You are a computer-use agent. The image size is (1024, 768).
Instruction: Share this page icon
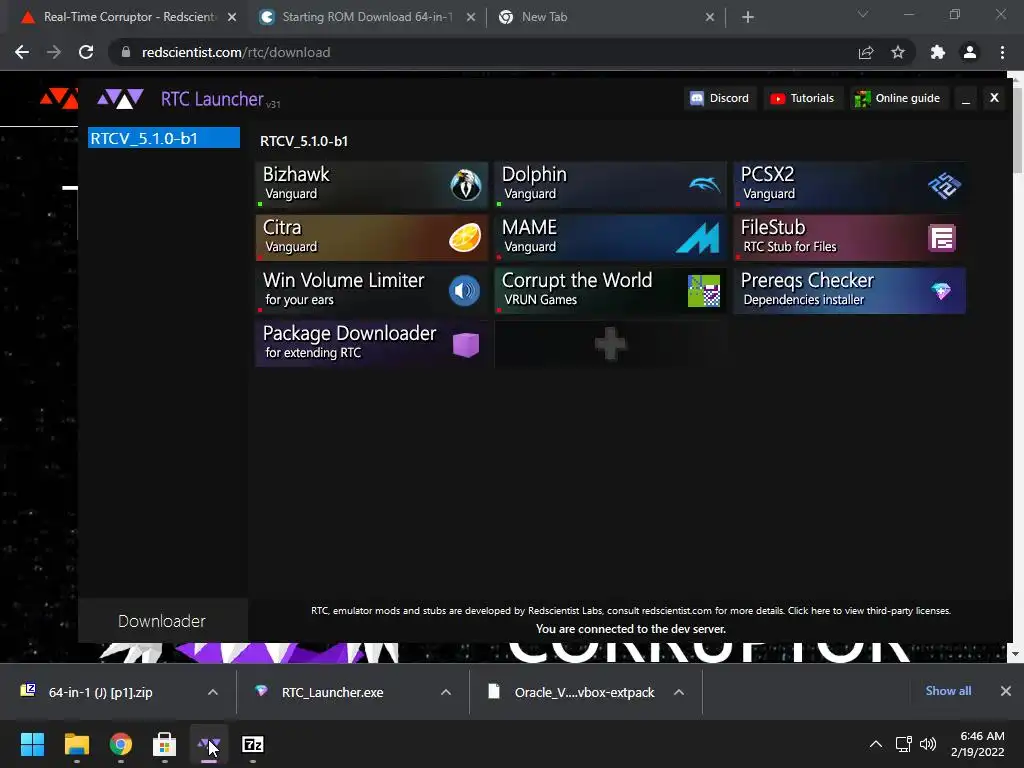(866, 52)
